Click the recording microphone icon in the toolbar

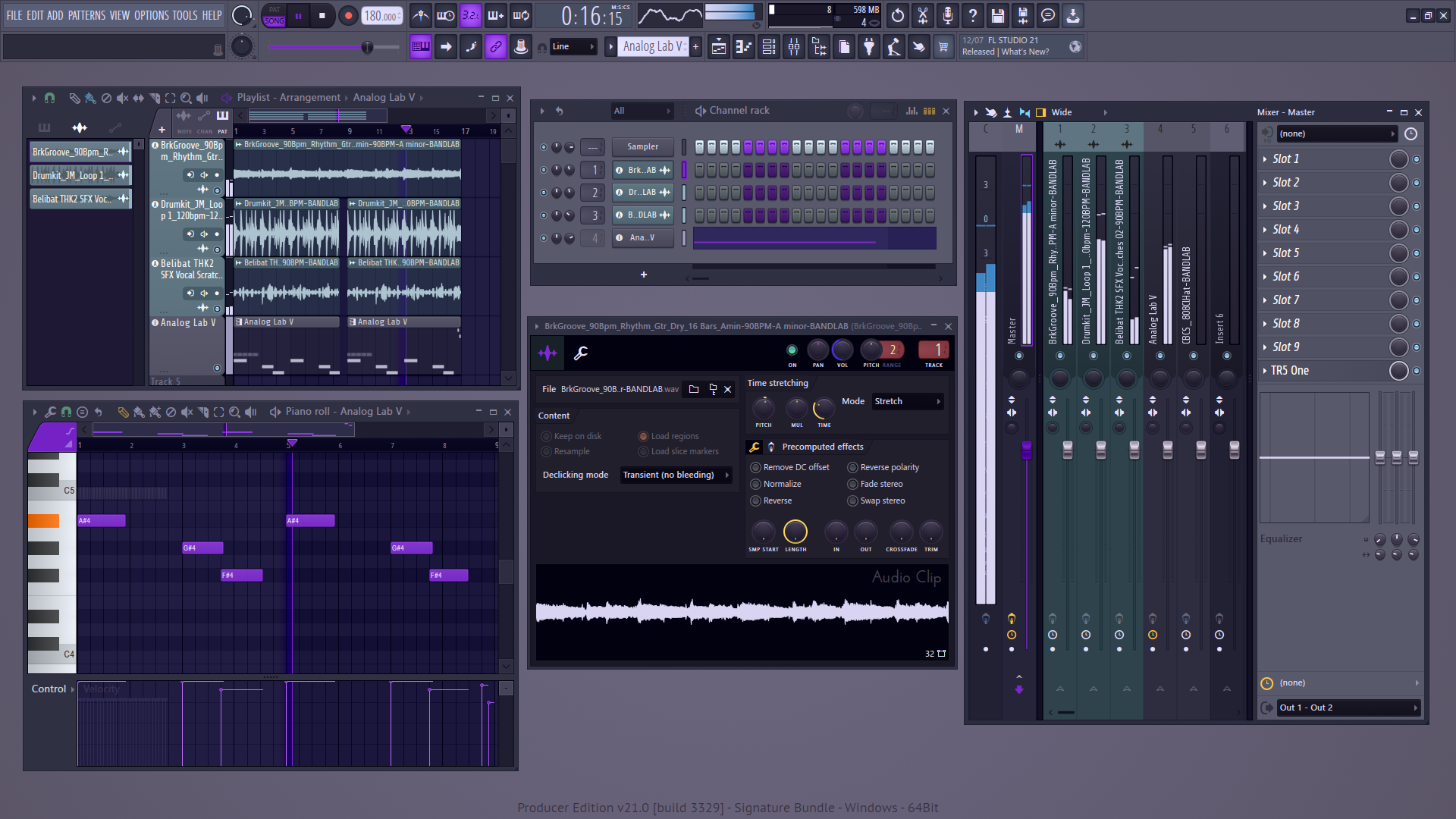point(947,15)
